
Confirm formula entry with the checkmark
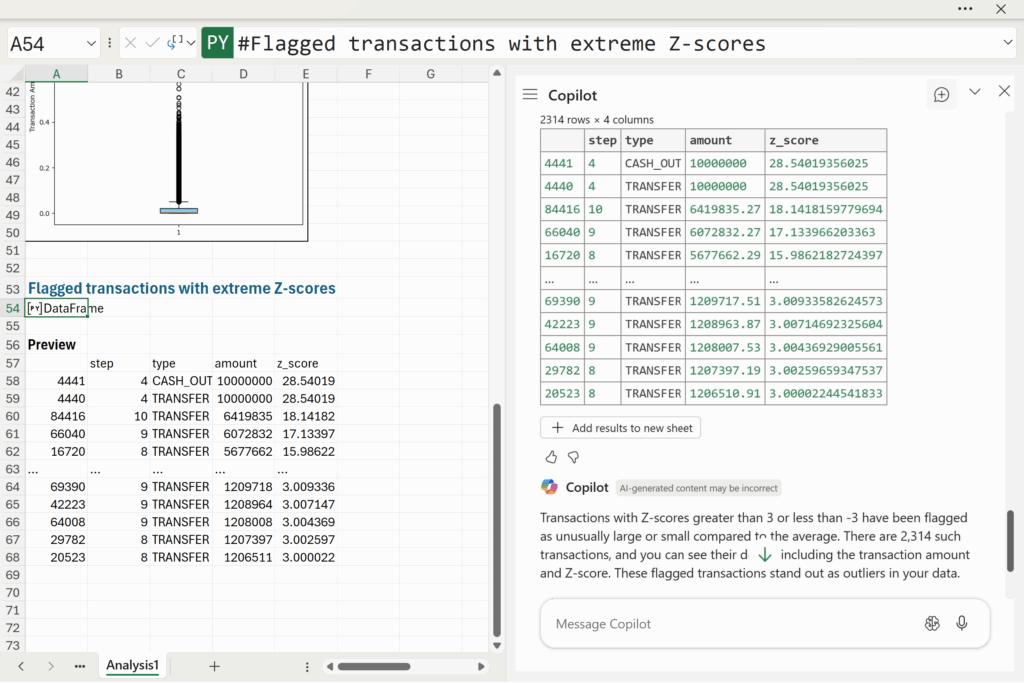[152, 43]
